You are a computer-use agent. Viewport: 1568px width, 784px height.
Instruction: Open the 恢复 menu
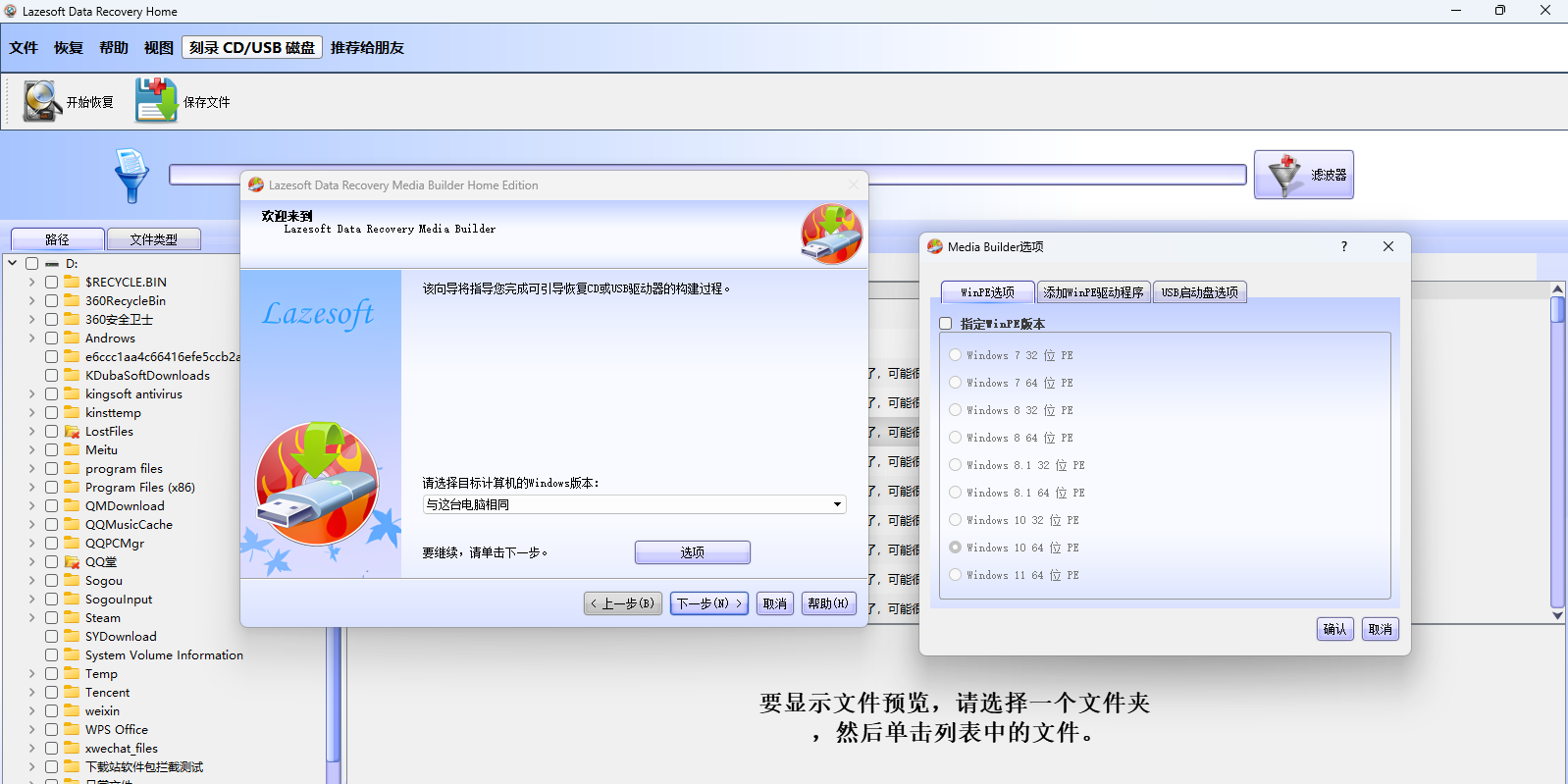tap(69, 48)
